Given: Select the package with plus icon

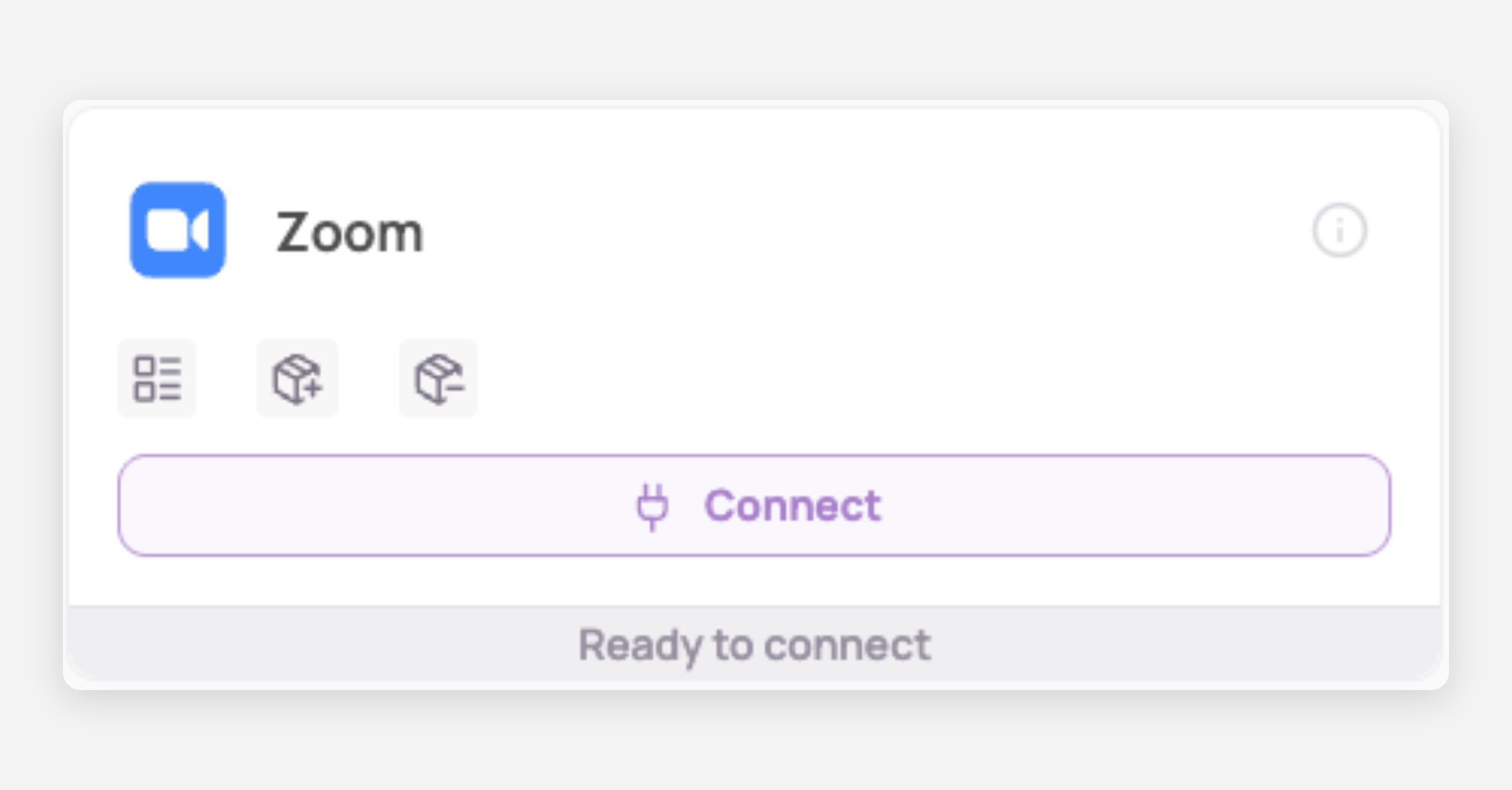Looking at the screenshot, I should 297,379.
